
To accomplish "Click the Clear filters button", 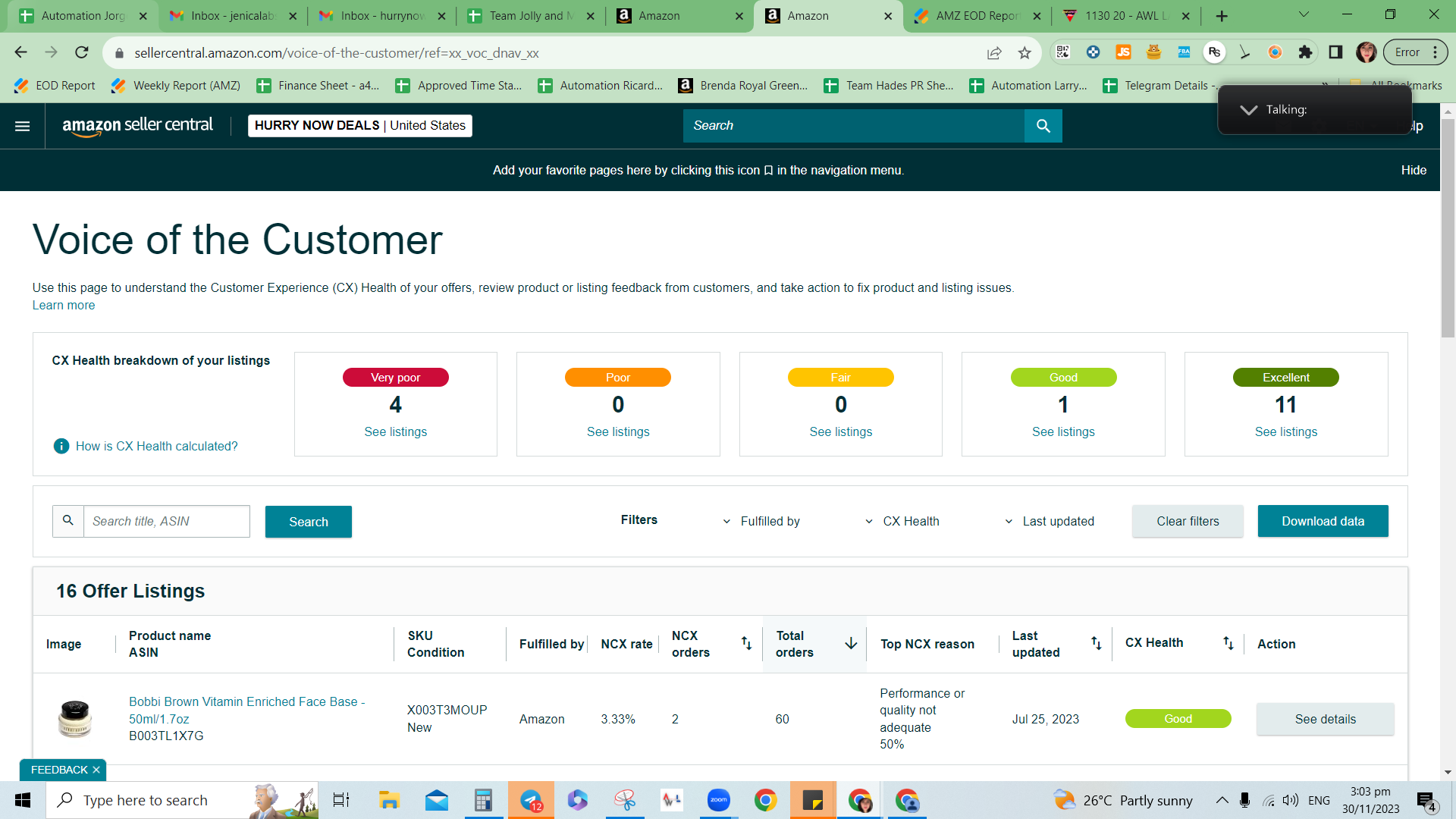I will 1188,521.
